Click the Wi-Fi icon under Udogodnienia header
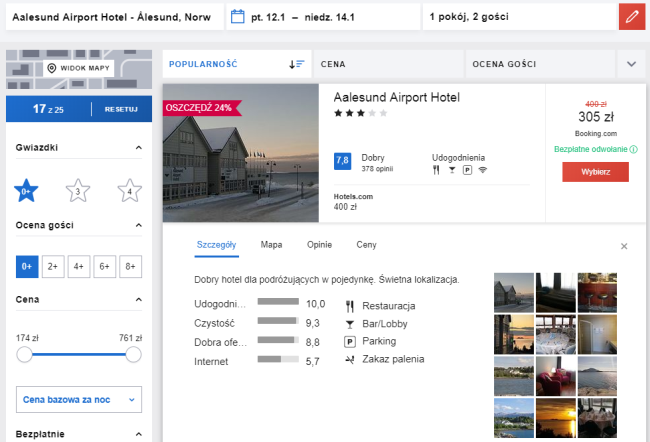650x442 pixels. [x=483, y=170]
